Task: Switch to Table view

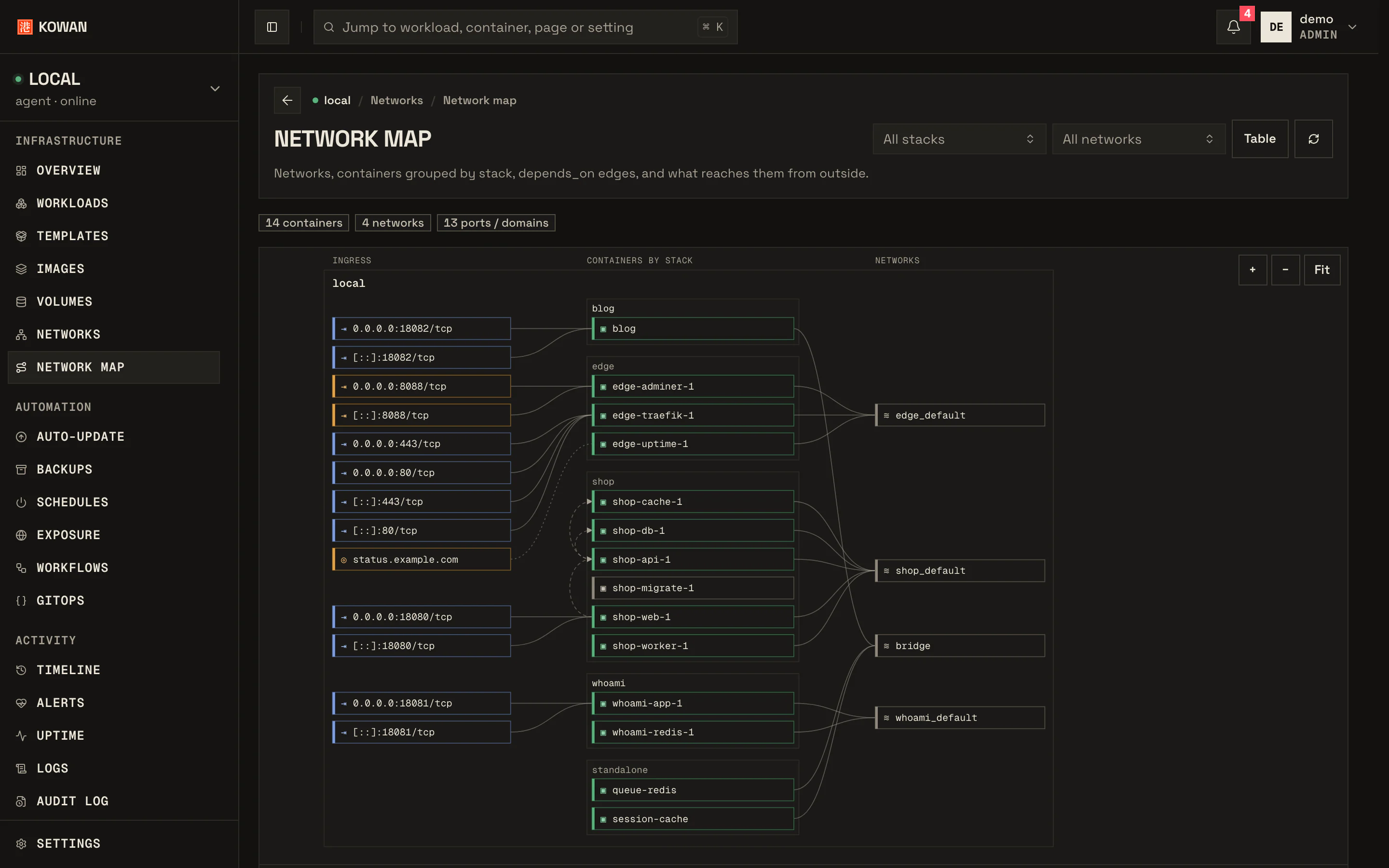Action: 1259,139
